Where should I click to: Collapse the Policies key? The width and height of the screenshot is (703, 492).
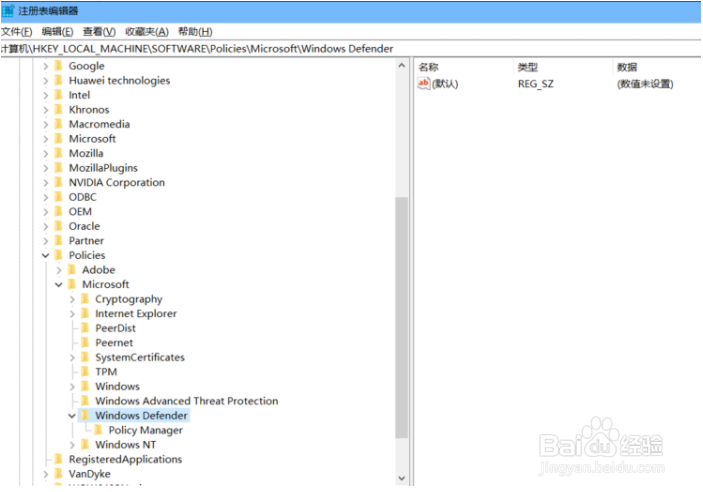click(x=45, y=256)
